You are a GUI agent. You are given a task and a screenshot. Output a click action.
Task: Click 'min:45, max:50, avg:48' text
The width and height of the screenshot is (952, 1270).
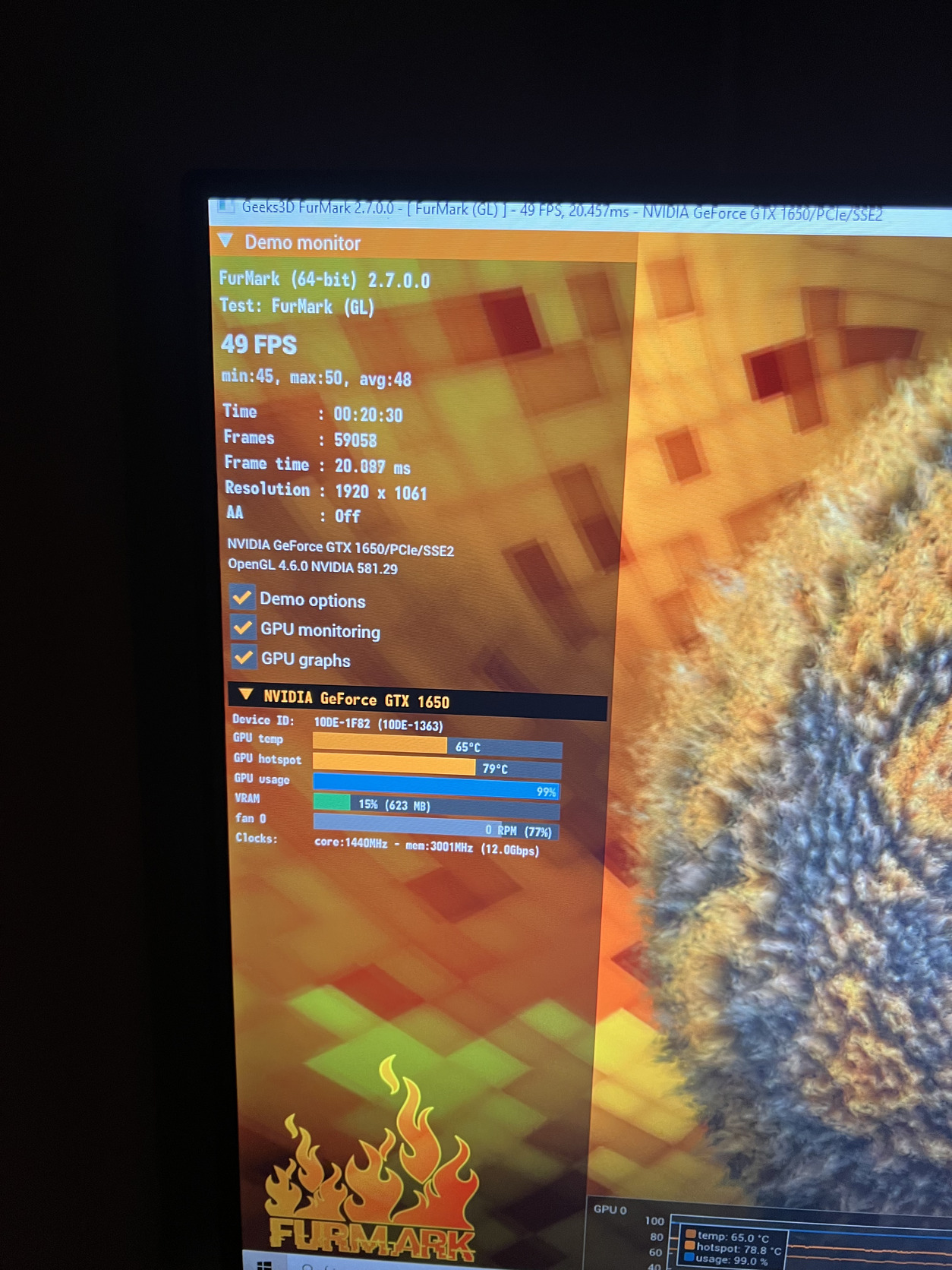point(316,378)
